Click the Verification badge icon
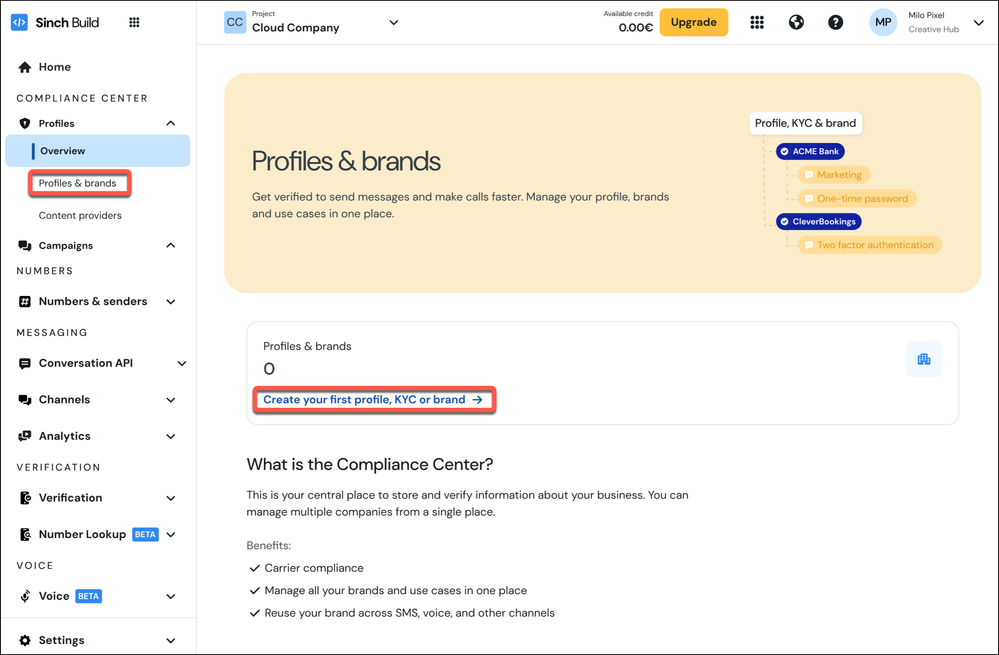999x655 pixels. 25,498
